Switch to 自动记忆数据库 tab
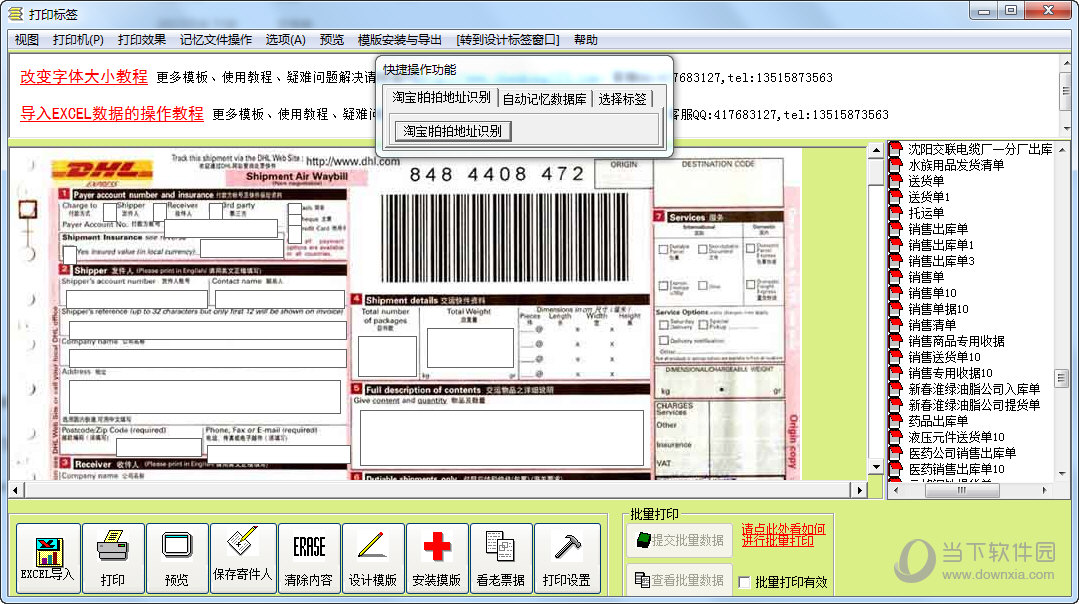The height and width of the screenshot is (604, 1079). point(545,99)
